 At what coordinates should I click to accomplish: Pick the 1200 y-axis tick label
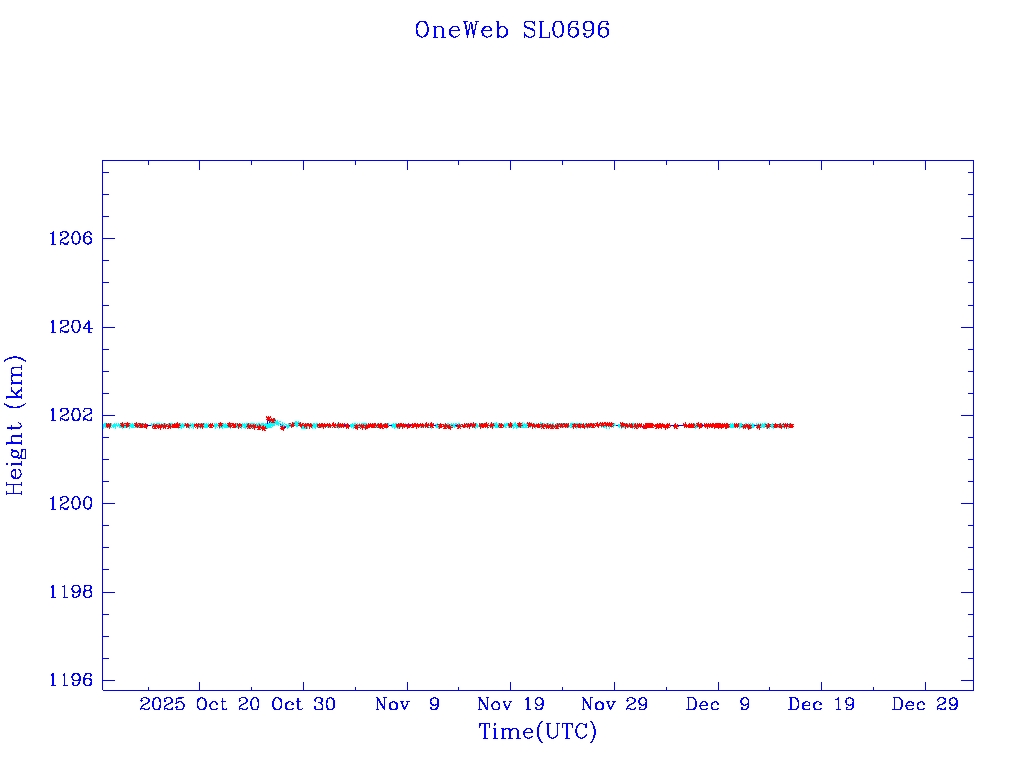coord(70,503)
